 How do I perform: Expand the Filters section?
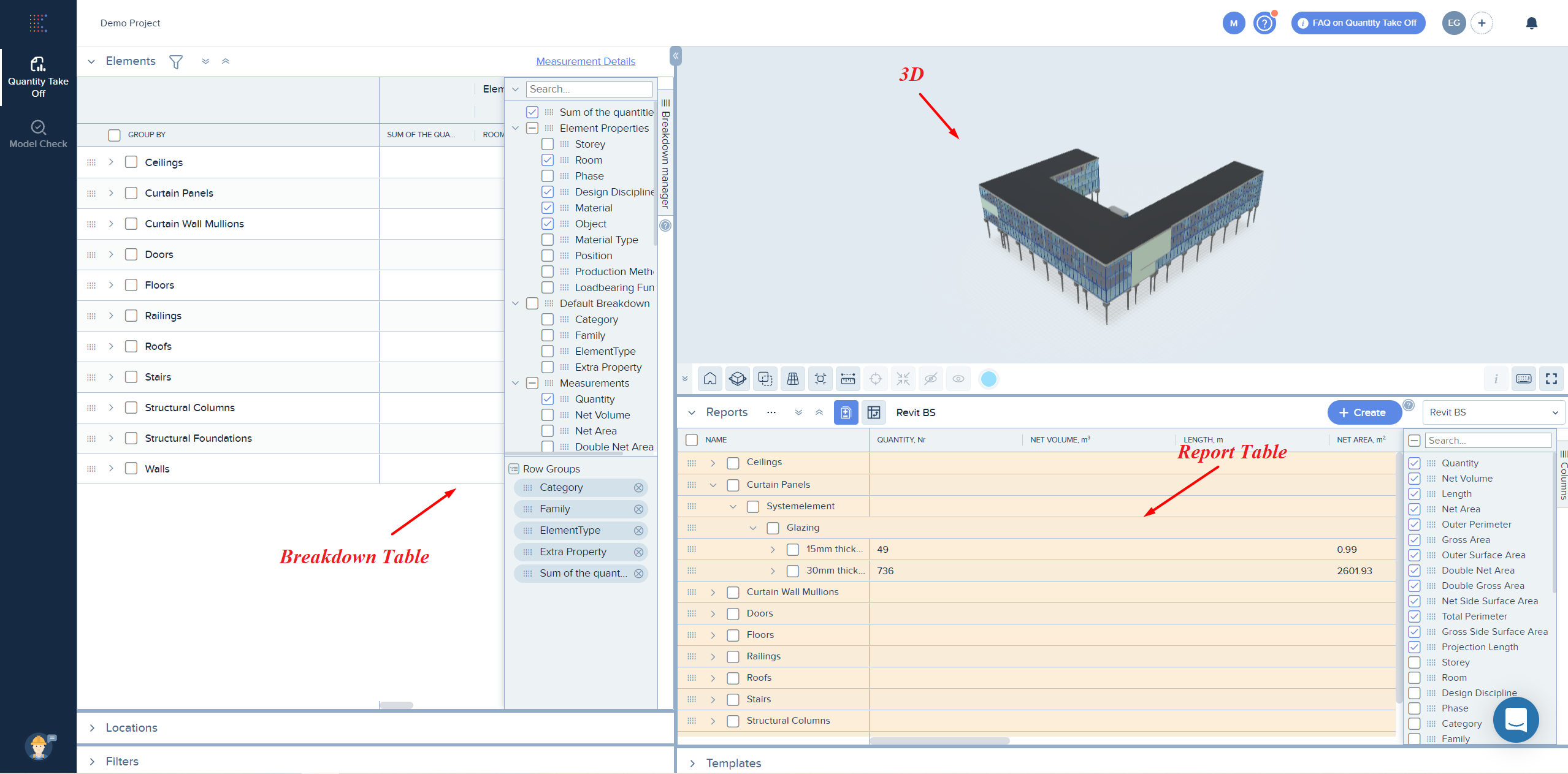(x=92, y=761)
